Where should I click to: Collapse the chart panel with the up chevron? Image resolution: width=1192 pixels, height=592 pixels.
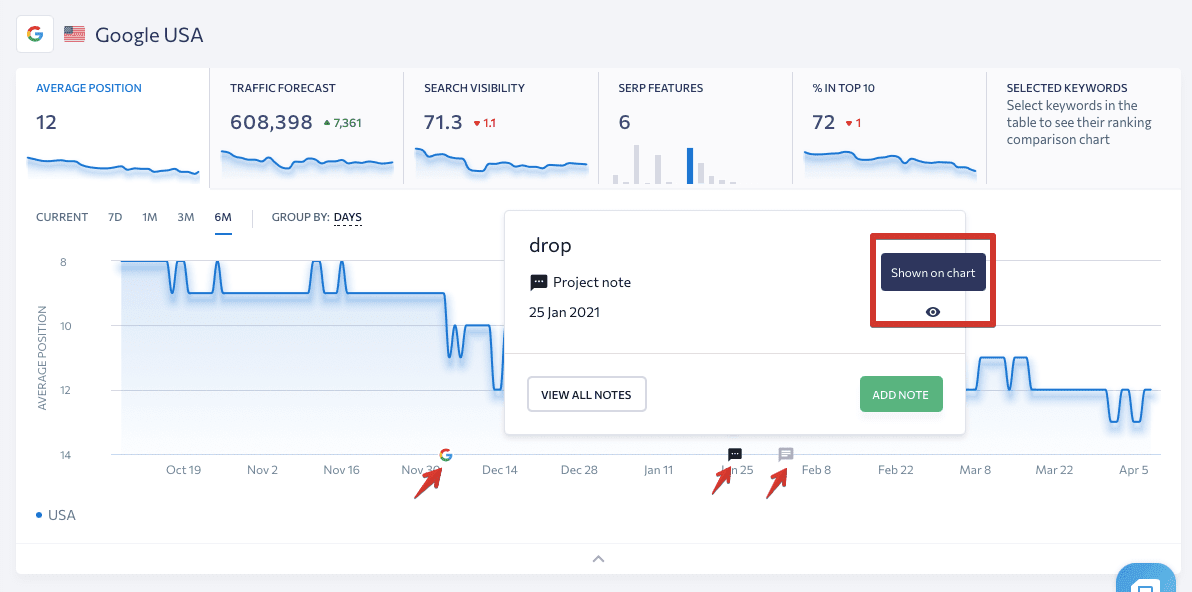click(x=598, y=559)
